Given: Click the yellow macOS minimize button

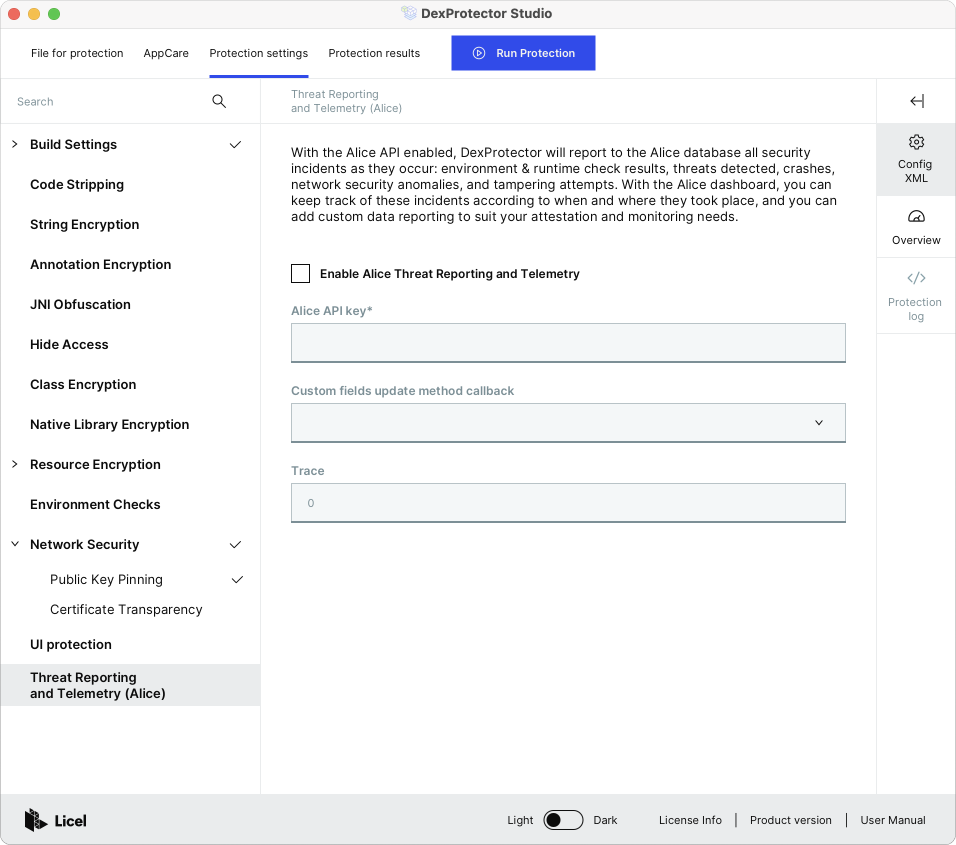Looking at the screenshot, I should (x=34, y=14).
